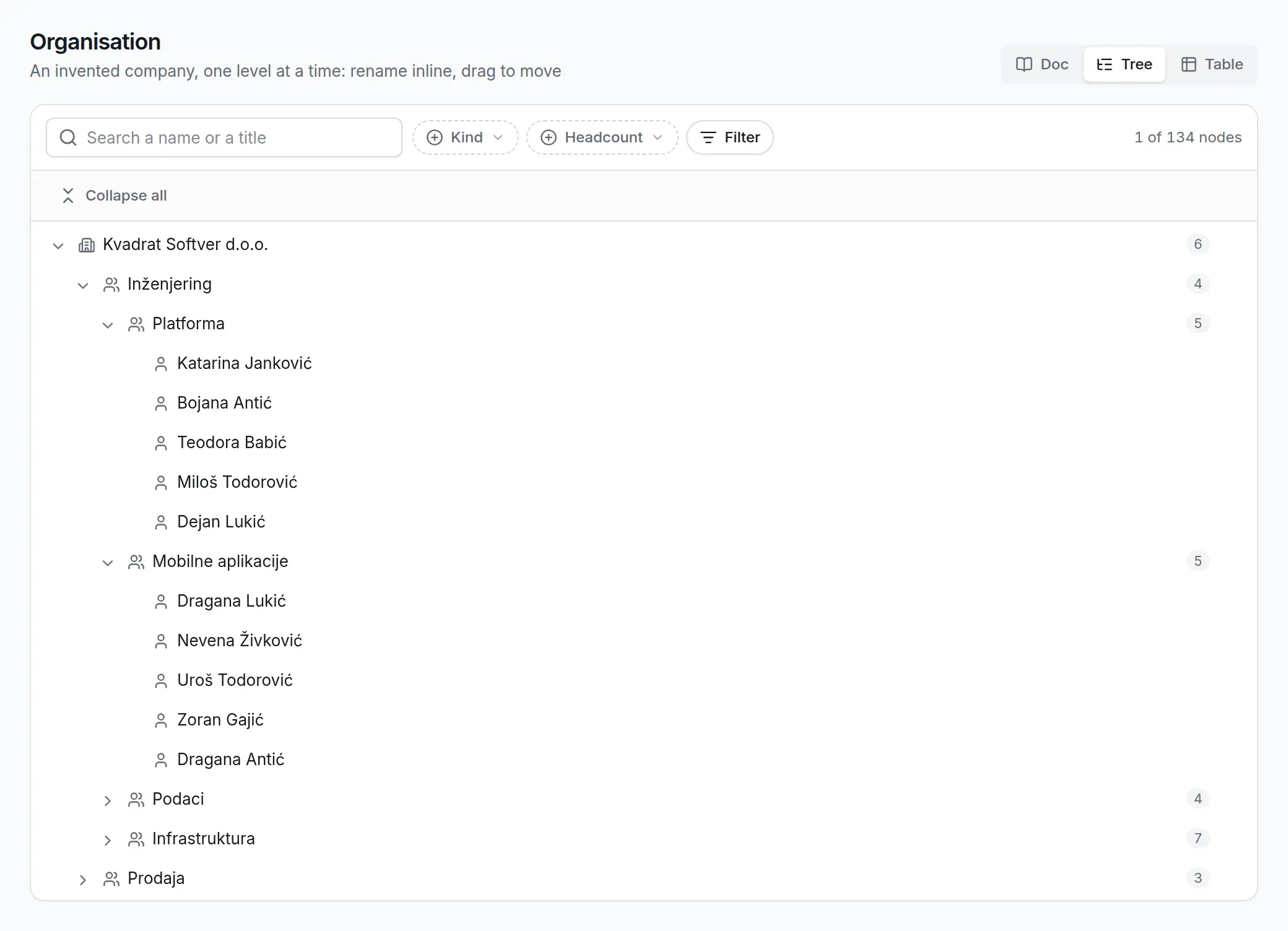Image resolution: width=1288 pixels, height=931 pixels.
Task: Click the headcount badge 6 on Kvadrat Softver
Action: pyautogui.click(x=1198, y=245)
